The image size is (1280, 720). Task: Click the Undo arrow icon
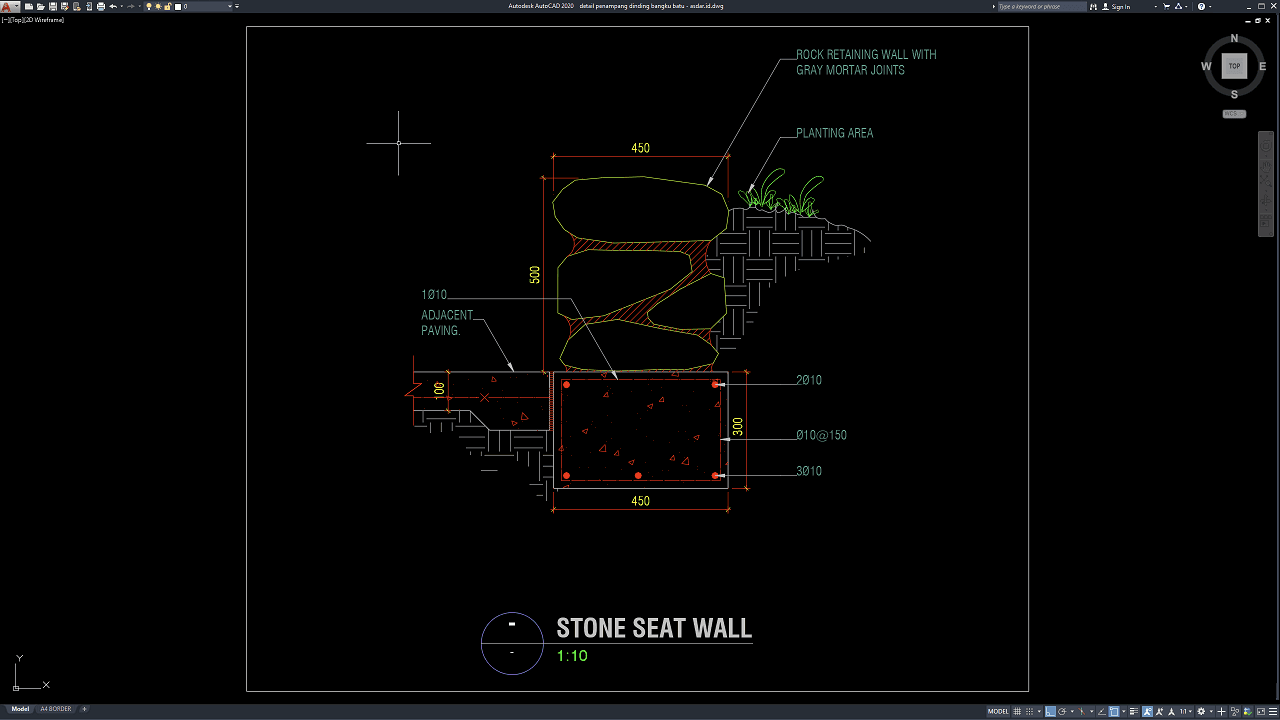click(113, 6)
